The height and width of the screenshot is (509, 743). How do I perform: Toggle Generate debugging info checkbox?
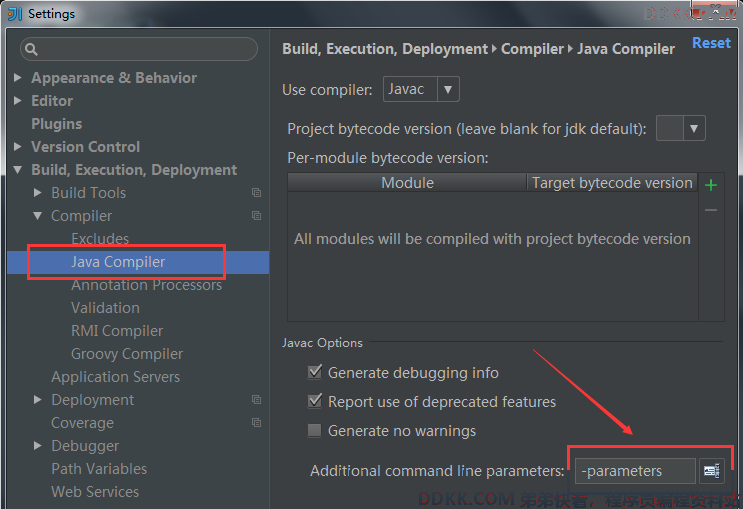click(x=315, y=372)
